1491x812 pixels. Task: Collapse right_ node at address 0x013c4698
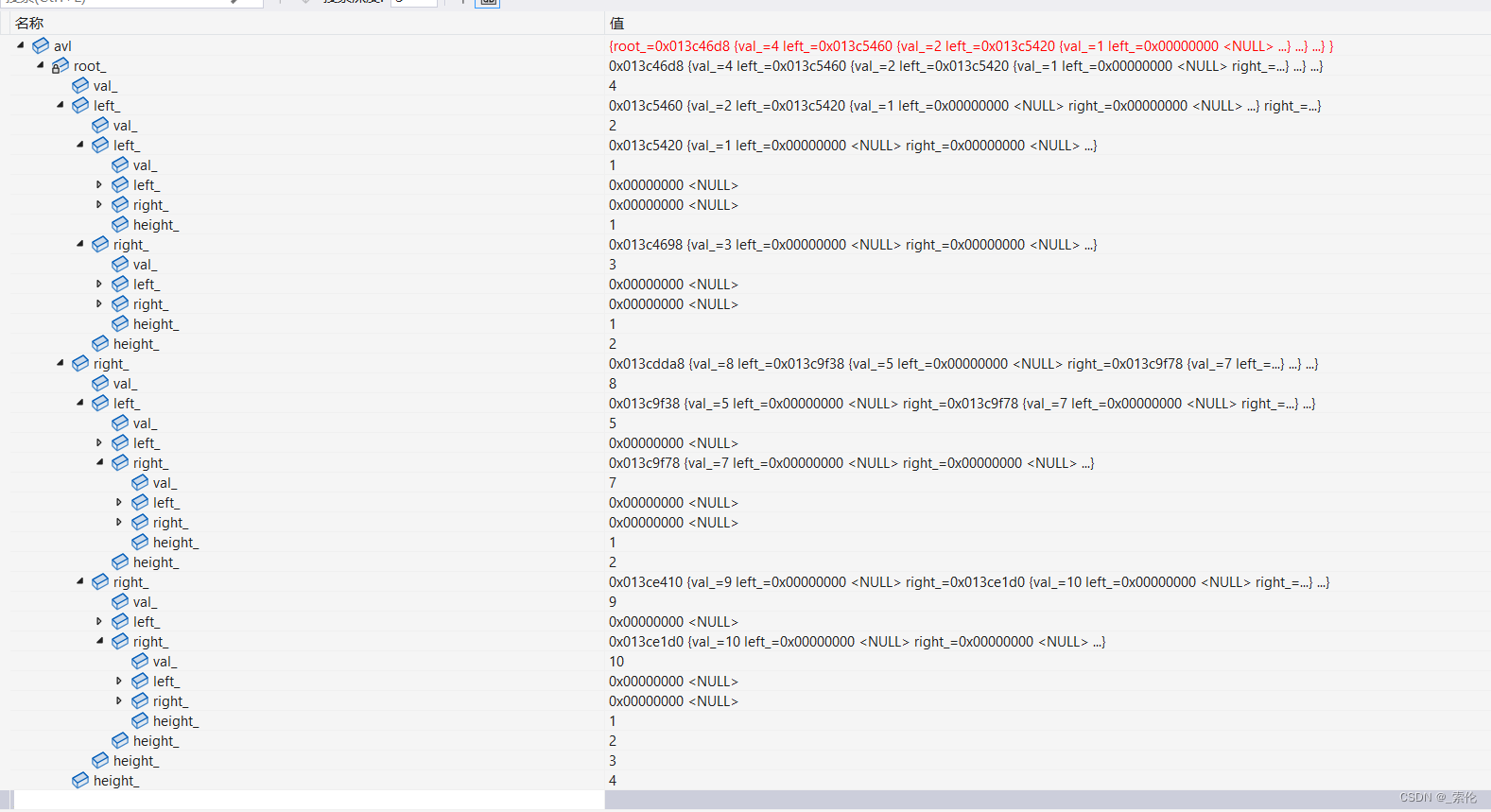[x=79, y=244]
